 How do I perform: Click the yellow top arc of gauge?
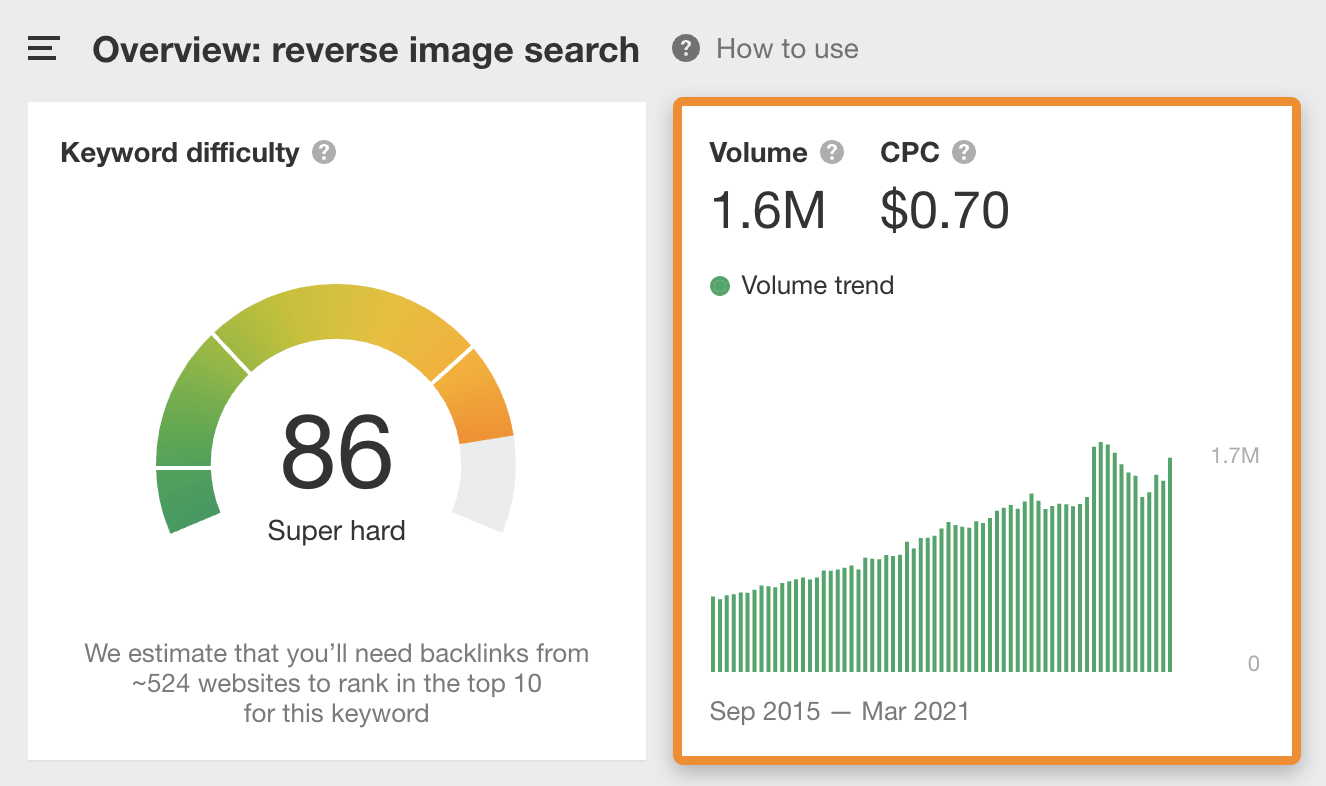coord(340,320)
